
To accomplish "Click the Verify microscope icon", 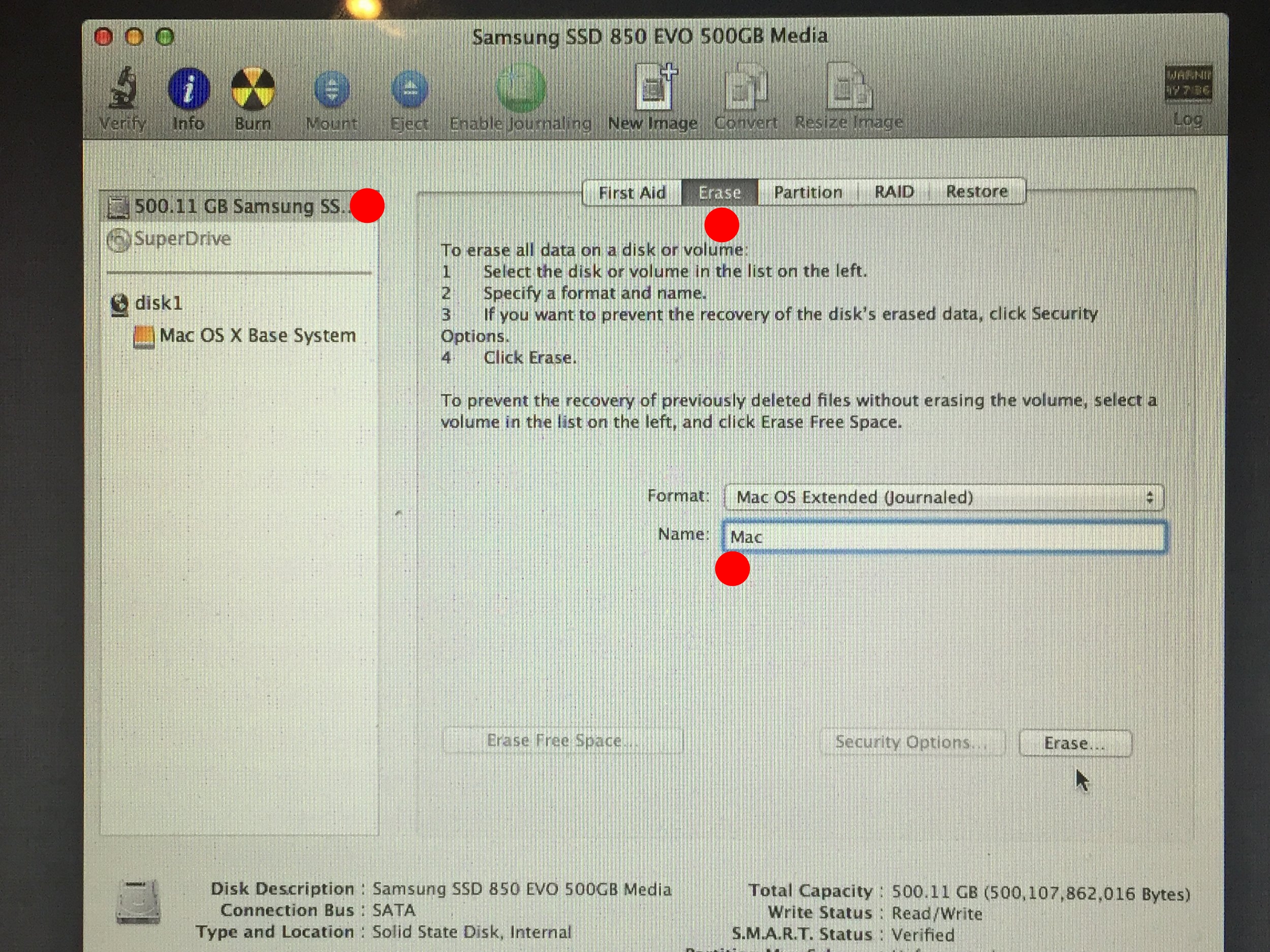I will 122,88.
